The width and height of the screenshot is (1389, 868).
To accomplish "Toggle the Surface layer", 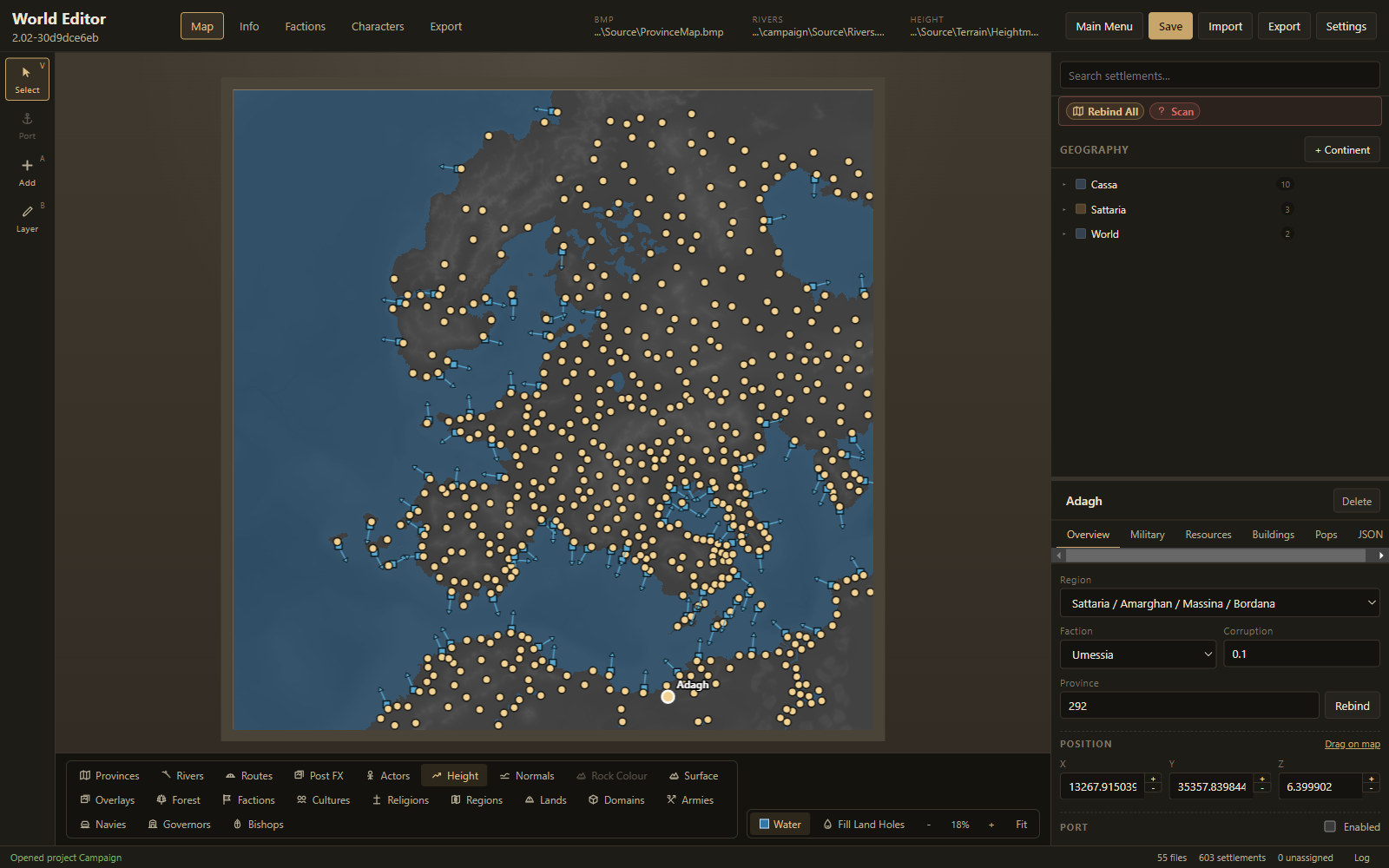I will pos(693,776).
